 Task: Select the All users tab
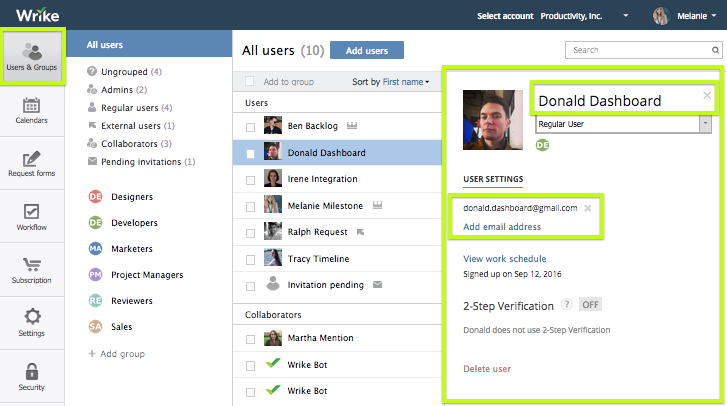pos(149,44)
